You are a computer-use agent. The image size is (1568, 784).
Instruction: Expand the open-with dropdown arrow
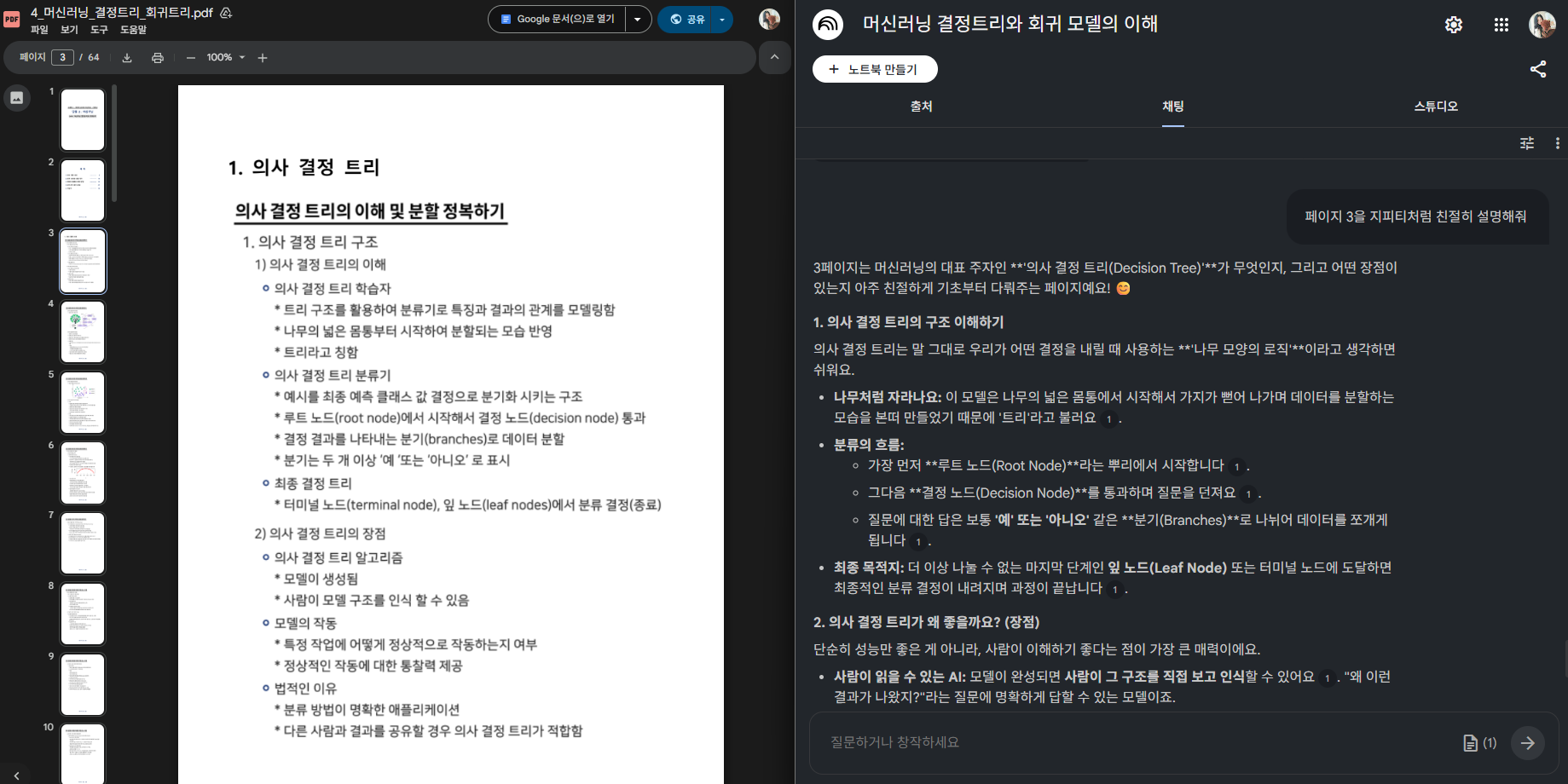coord(638,19)
